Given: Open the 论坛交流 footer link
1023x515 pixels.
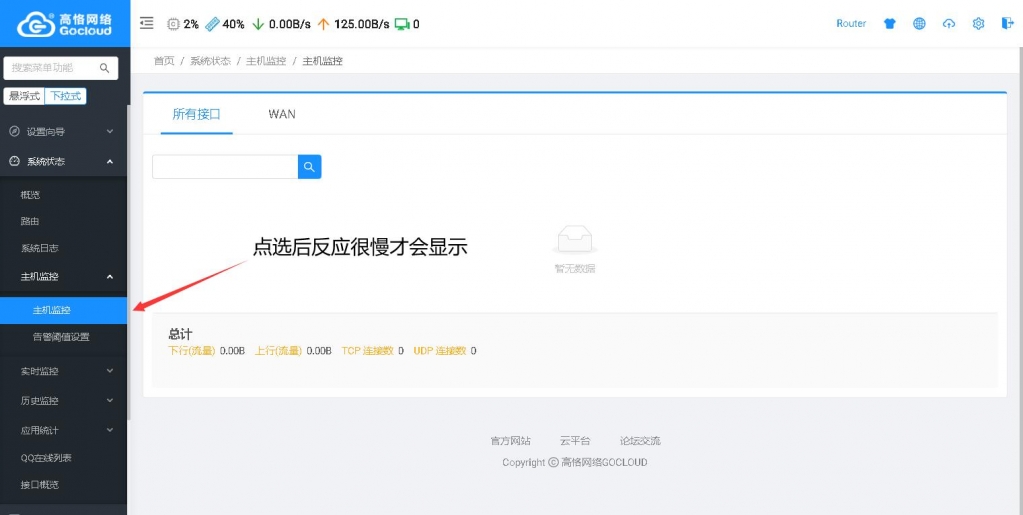Looking at the screenshot, I should click(639, 441).
